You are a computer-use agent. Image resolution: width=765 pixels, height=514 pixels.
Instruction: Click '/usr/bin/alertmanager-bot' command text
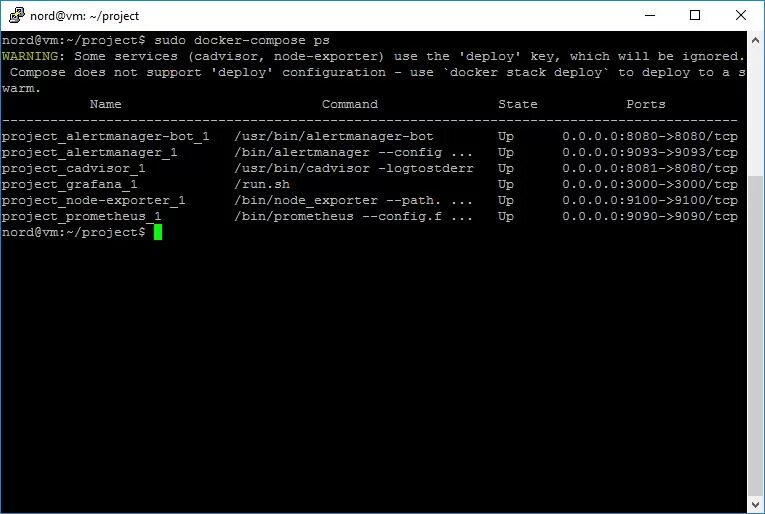pyautogui.click(x=334, y=137)
